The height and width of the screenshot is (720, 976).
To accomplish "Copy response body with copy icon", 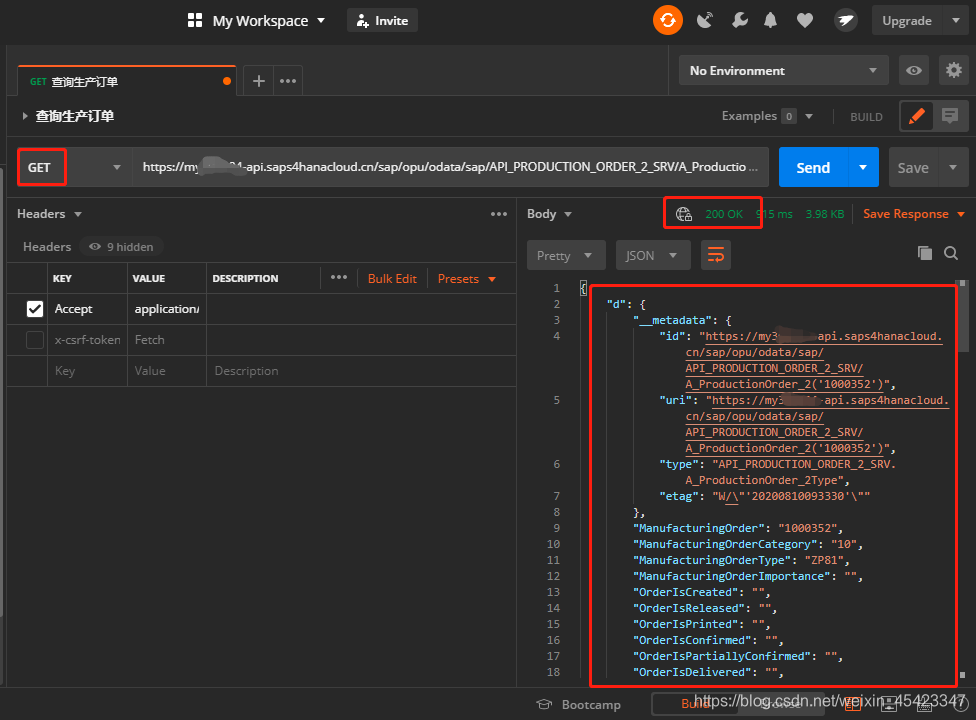I will [925, 253].
